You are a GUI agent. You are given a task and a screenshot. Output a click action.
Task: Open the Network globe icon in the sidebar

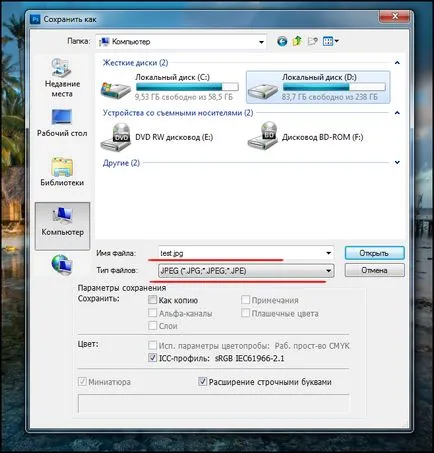coord(62,265)
